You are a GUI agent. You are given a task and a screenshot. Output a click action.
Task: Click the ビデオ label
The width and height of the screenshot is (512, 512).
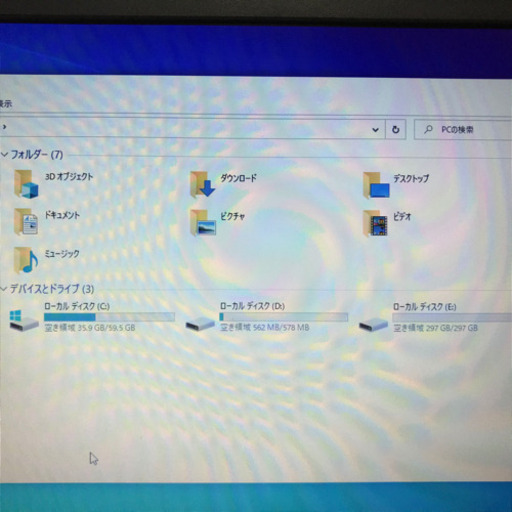(402, 217)
